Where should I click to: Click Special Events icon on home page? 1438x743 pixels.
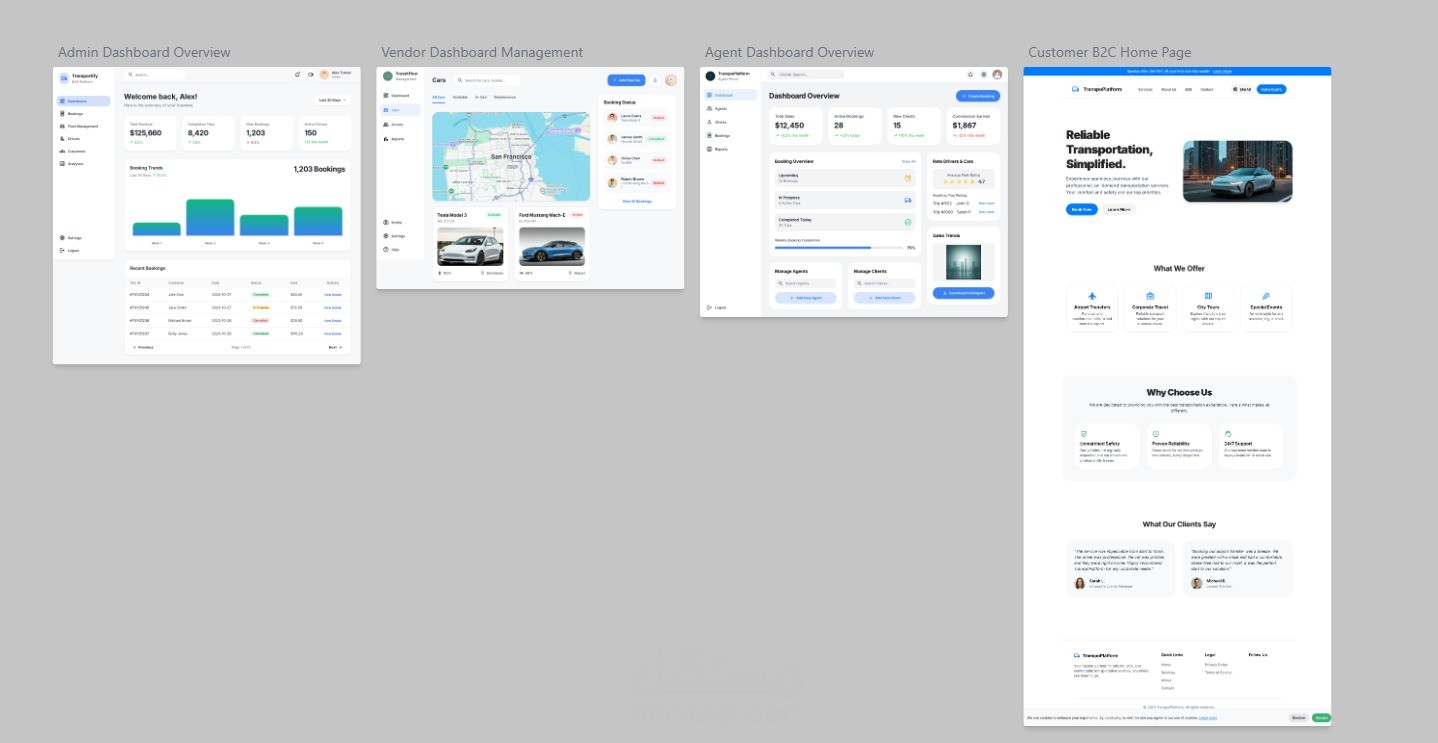point(1266,296)
